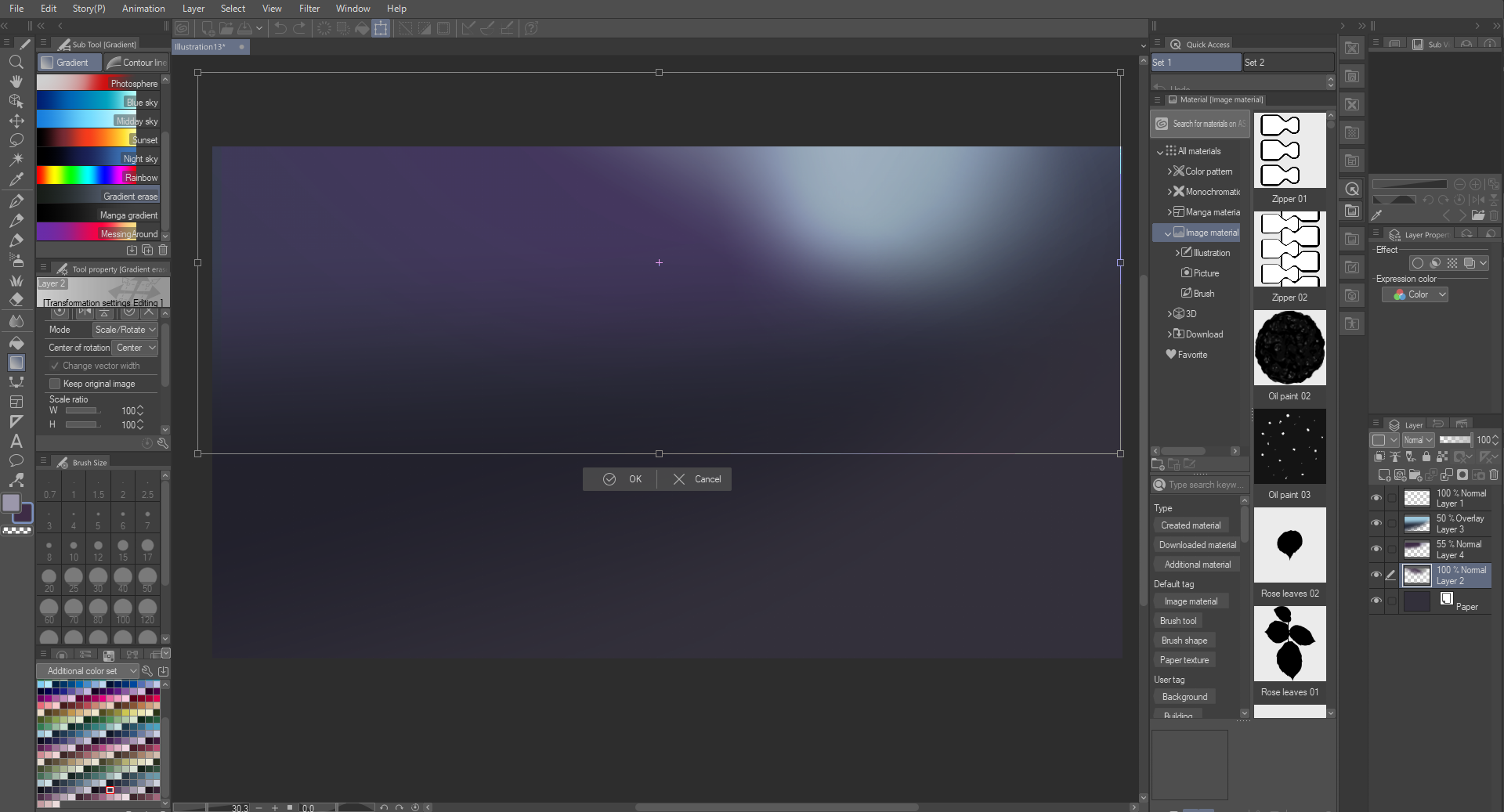
Task: Click the Redo arrow in command bar
Action: [299, 28]
